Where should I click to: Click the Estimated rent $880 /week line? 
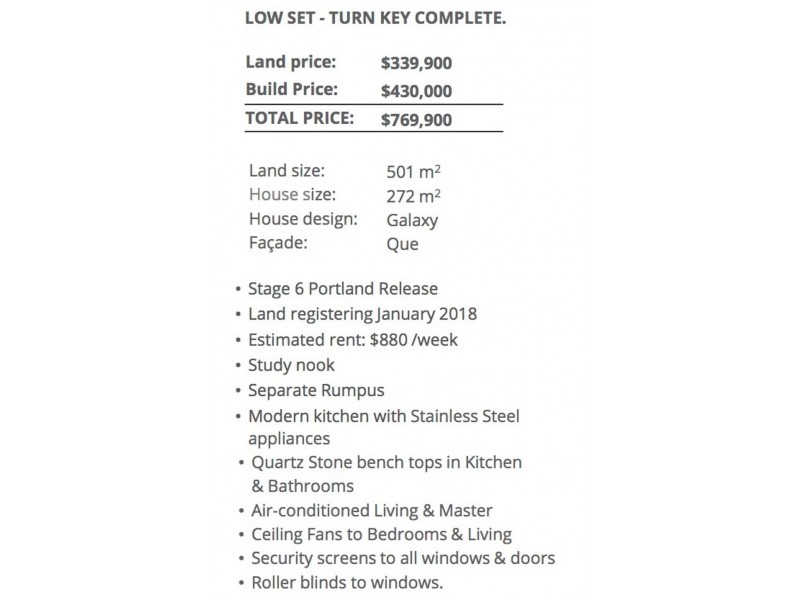[353, 340]
